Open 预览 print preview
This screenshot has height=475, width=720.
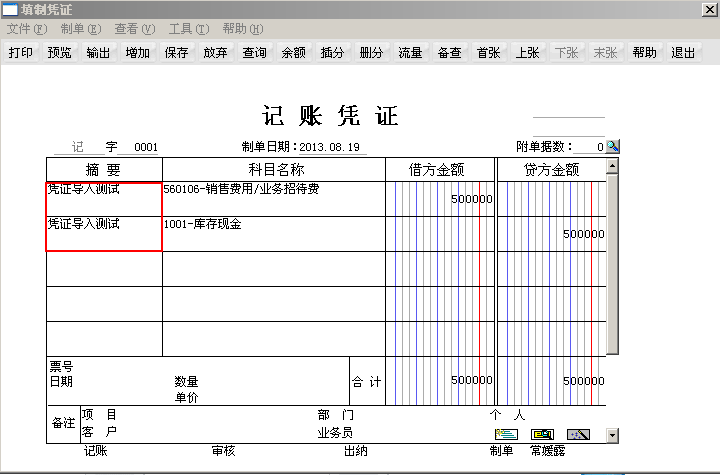(59, 52)
